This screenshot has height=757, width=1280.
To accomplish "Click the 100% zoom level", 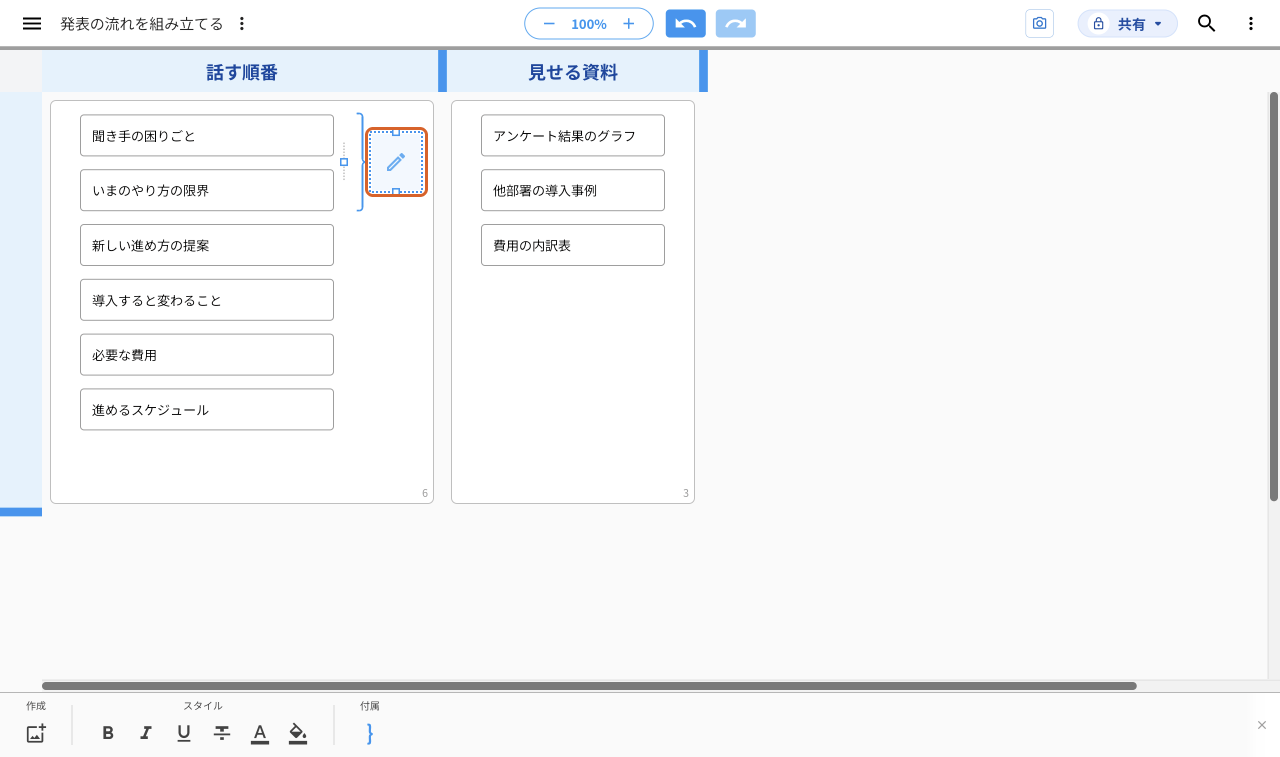I will (x=589, y=24).
